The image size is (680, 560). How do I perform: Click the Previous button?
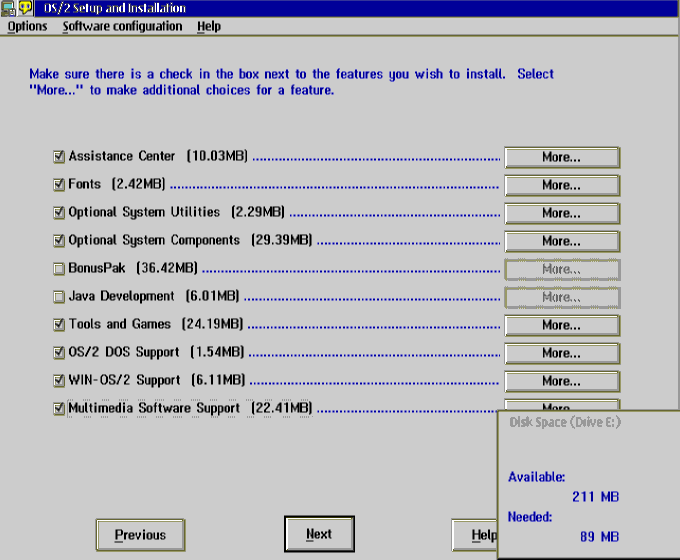point(141,535)
